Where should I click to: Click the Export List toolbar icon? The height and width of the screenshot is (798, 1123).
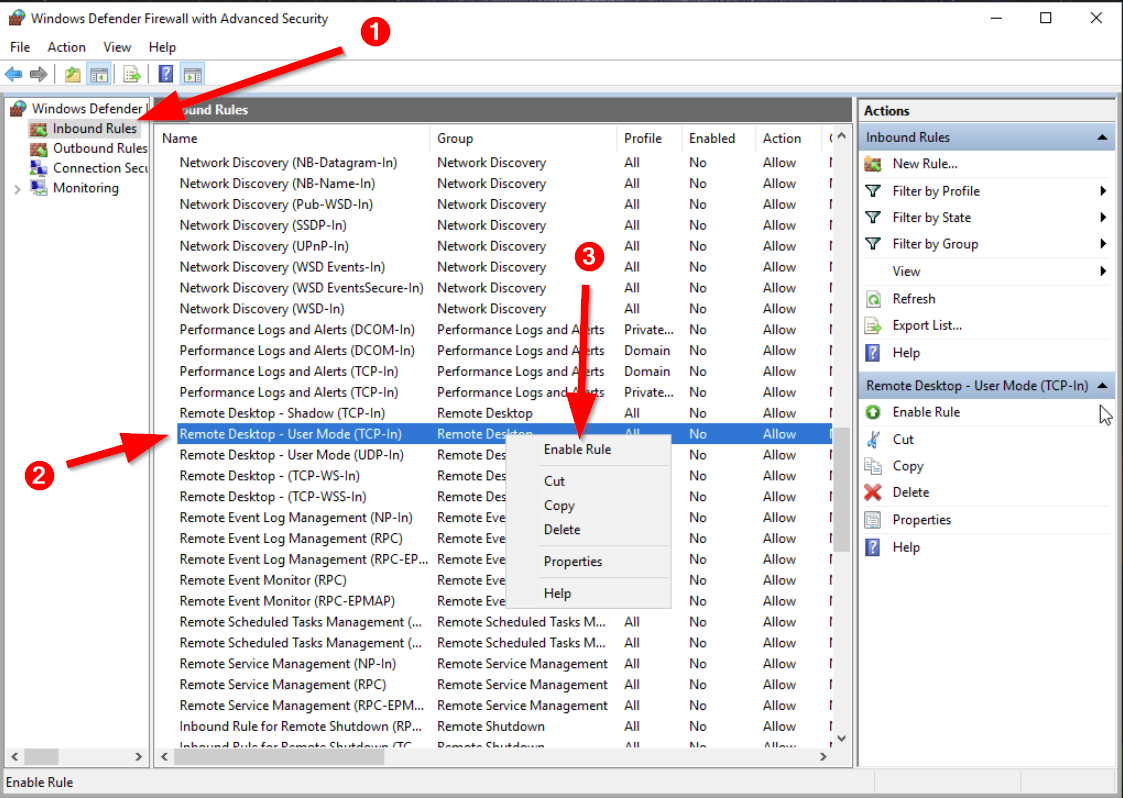coord(131,74)
